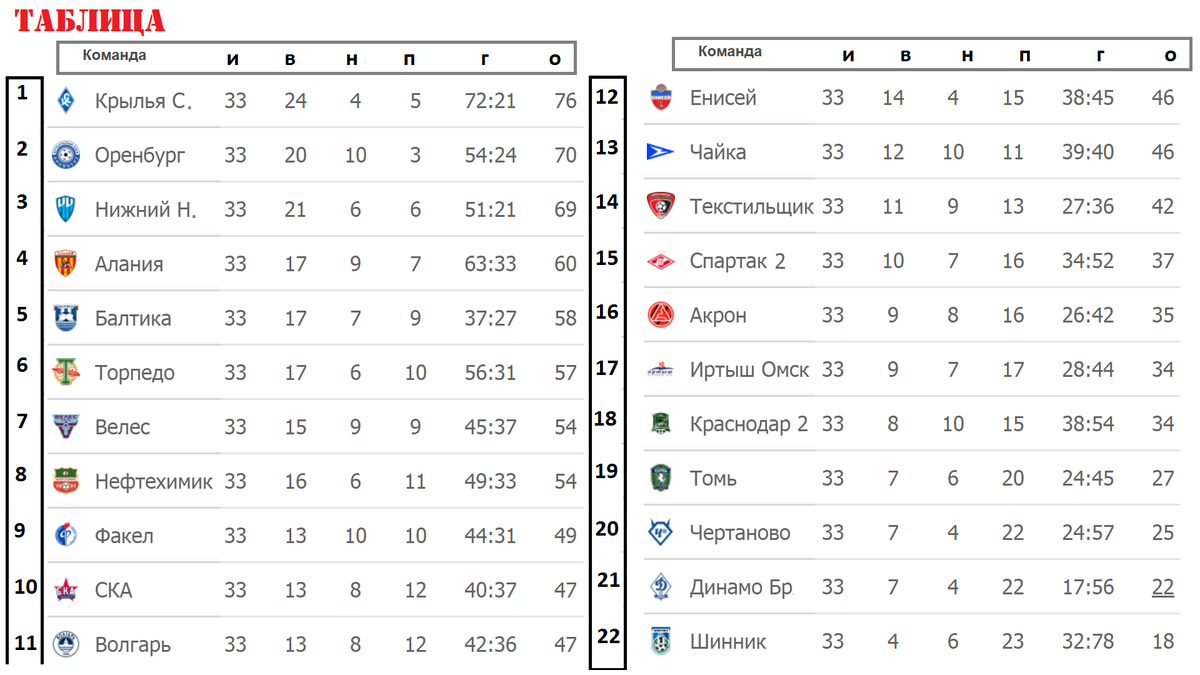This screenshot has height=675, width=1200.
Task: Click underlined 22 points for Динамо Бр.
Action: (1163, 587)
